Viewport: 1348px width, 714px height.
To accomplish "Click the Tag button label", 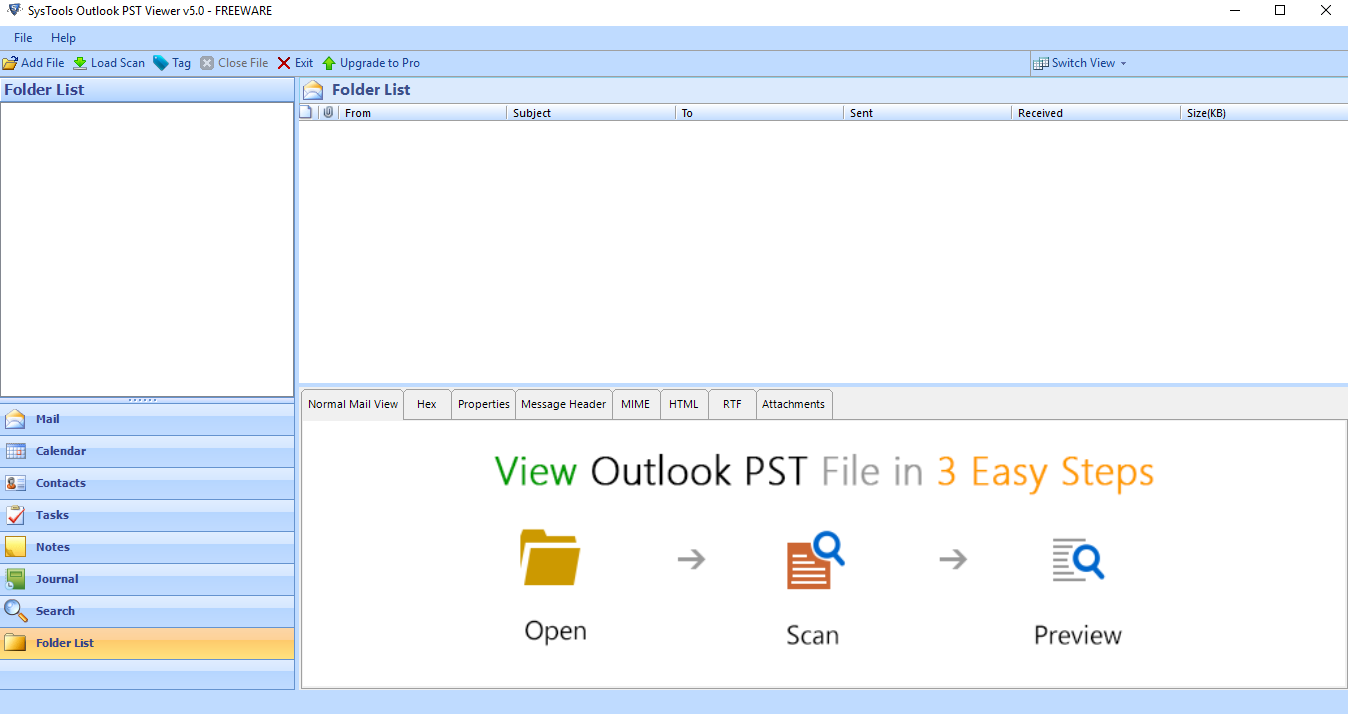I will pyautogui.click(x=181, y=63).
